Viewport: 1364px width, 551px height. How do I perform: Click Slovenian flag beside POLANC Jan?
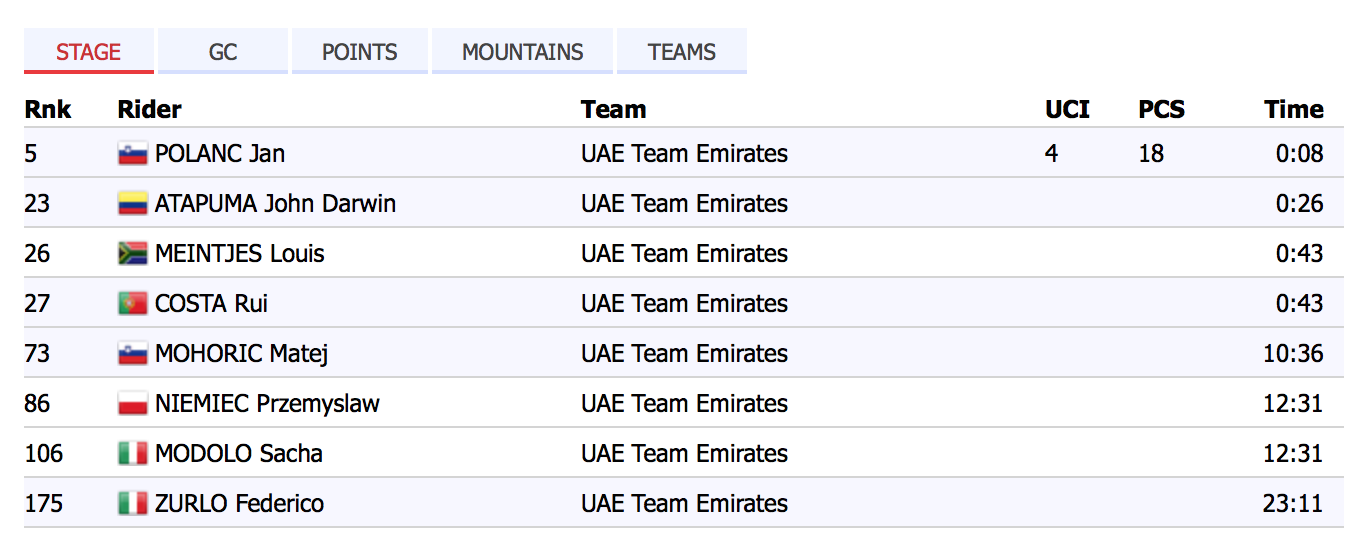coord(132,154)
